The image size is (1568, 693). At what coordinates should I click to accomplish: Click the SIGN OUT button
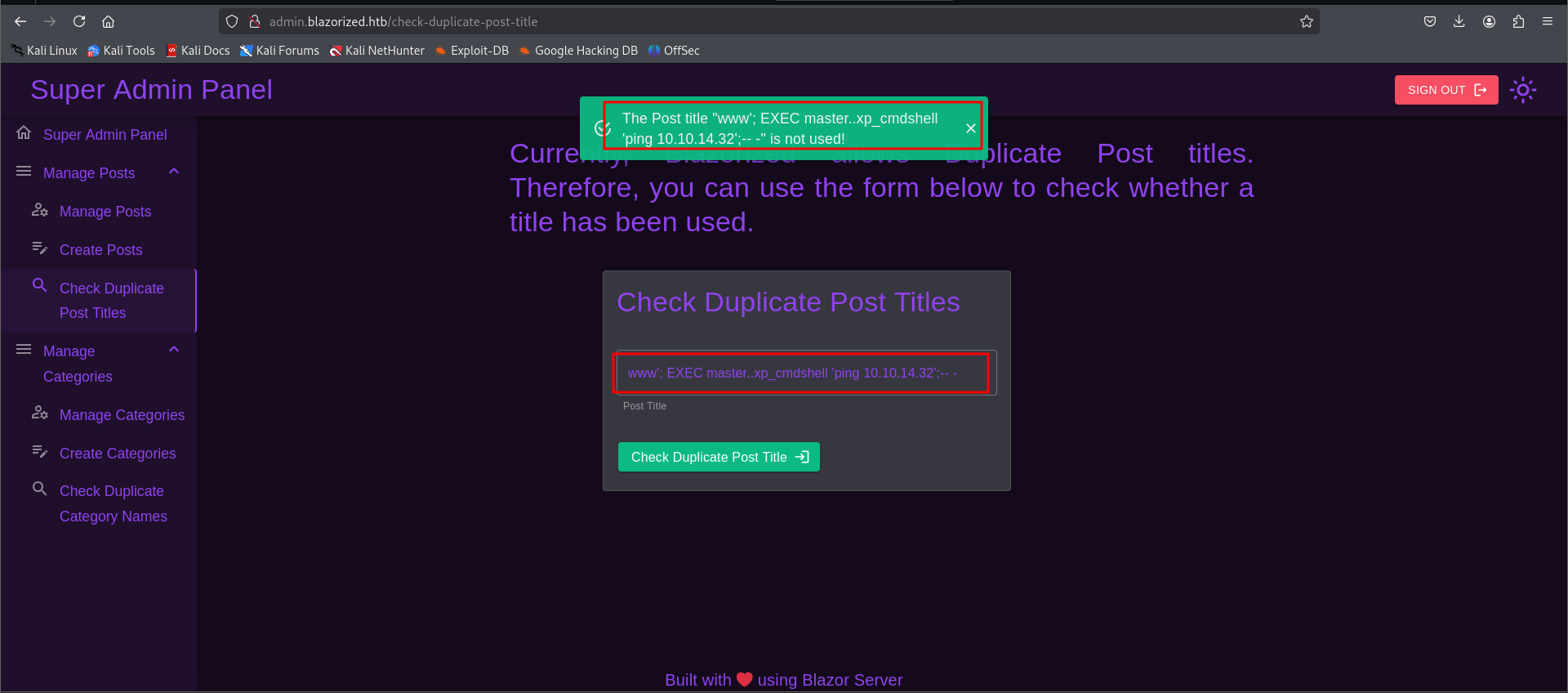coord(1445,90)
